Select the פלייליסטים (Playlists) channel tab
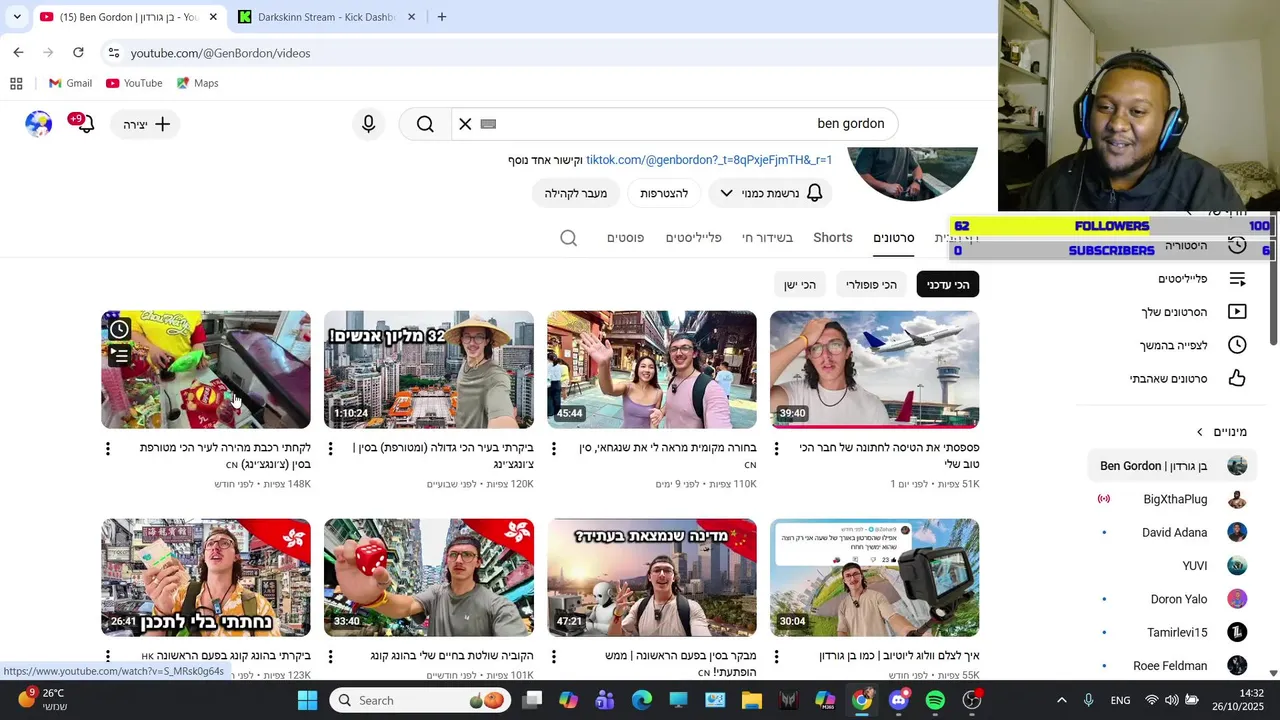 pyautogui.click(x=694, y=238)
